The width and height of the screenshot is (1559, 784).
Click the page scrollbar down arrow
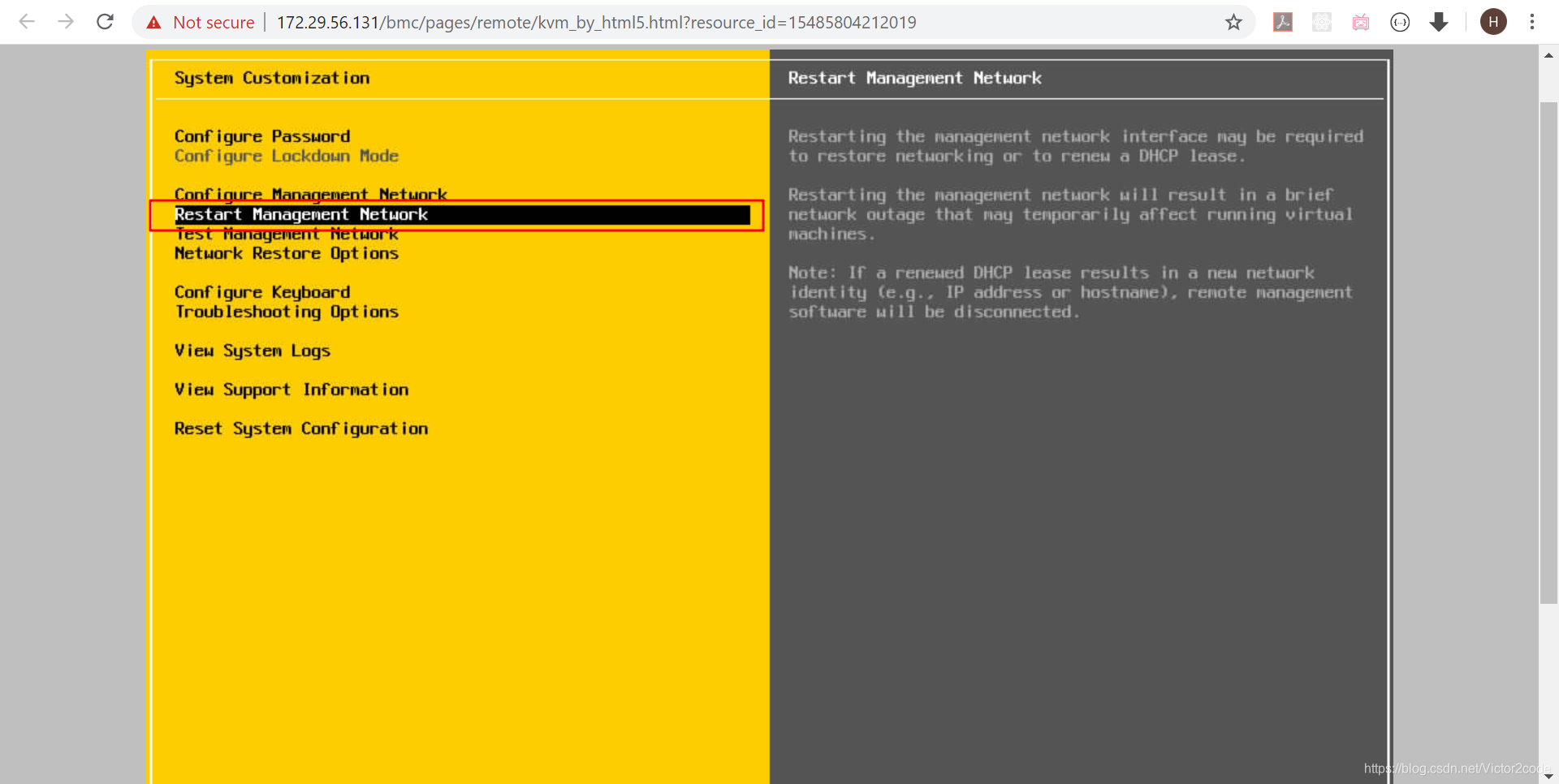(1548, 775)
